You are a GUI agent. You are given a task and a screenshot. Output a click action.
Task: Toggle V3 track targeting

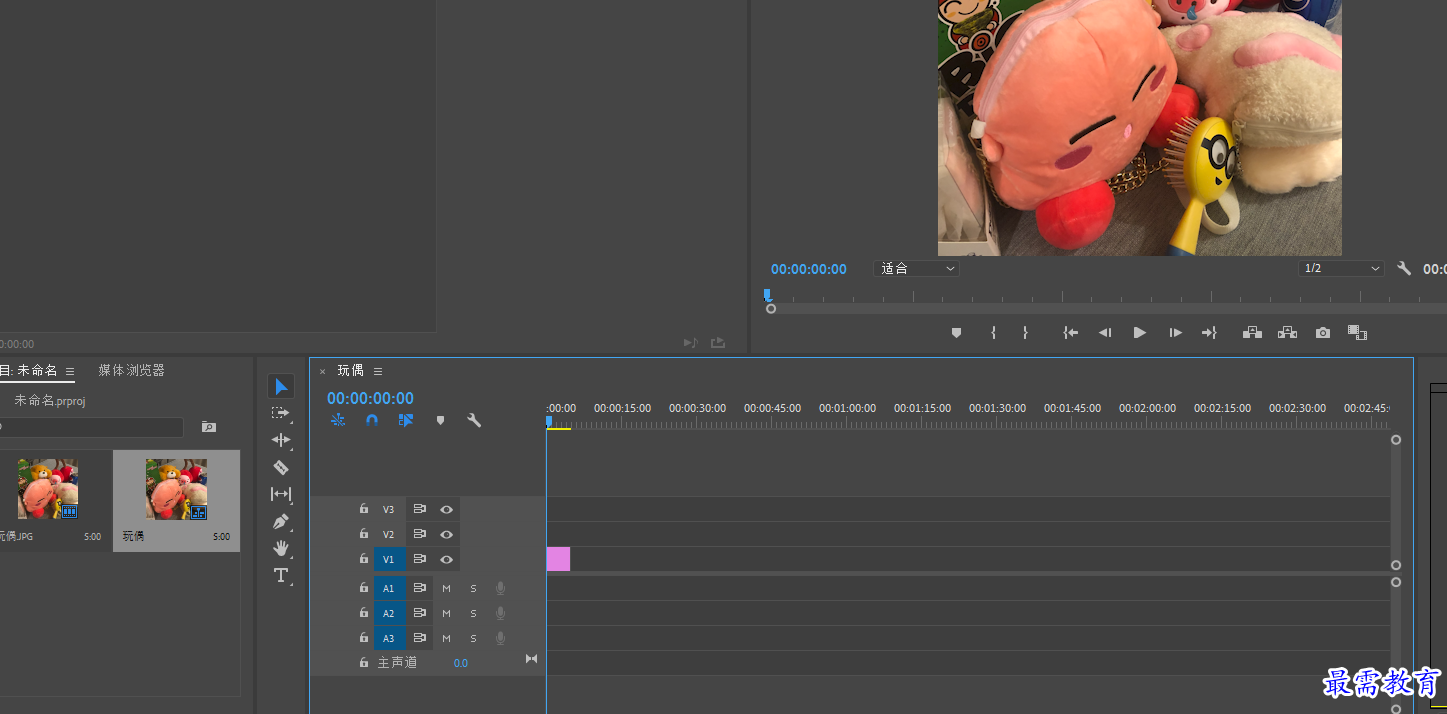pyautogui.click(x=389, y=510)
